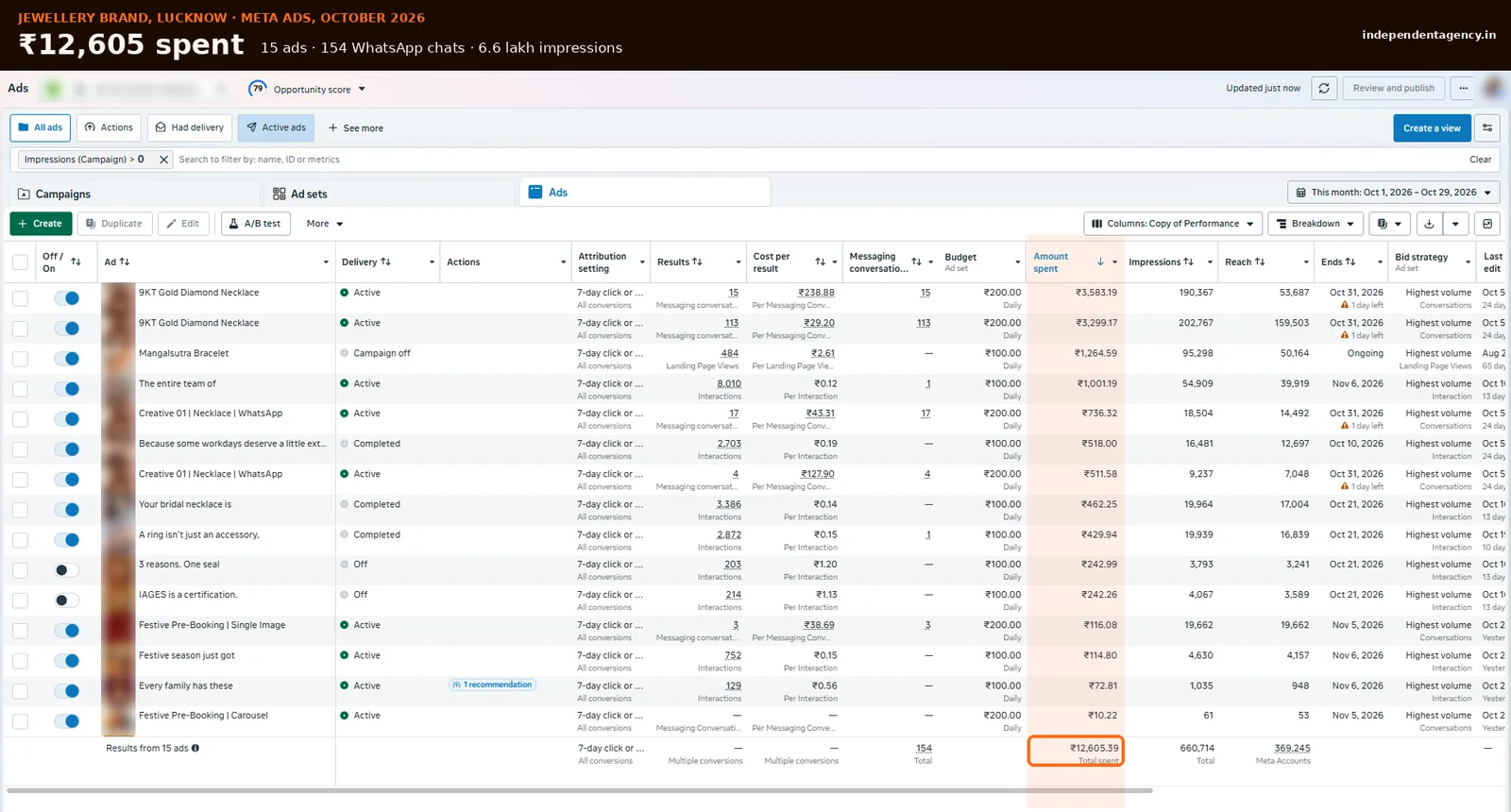Click the side panel toggle icon at far right
This screenshot has width=1511, height=812.
coord(1487,224)
